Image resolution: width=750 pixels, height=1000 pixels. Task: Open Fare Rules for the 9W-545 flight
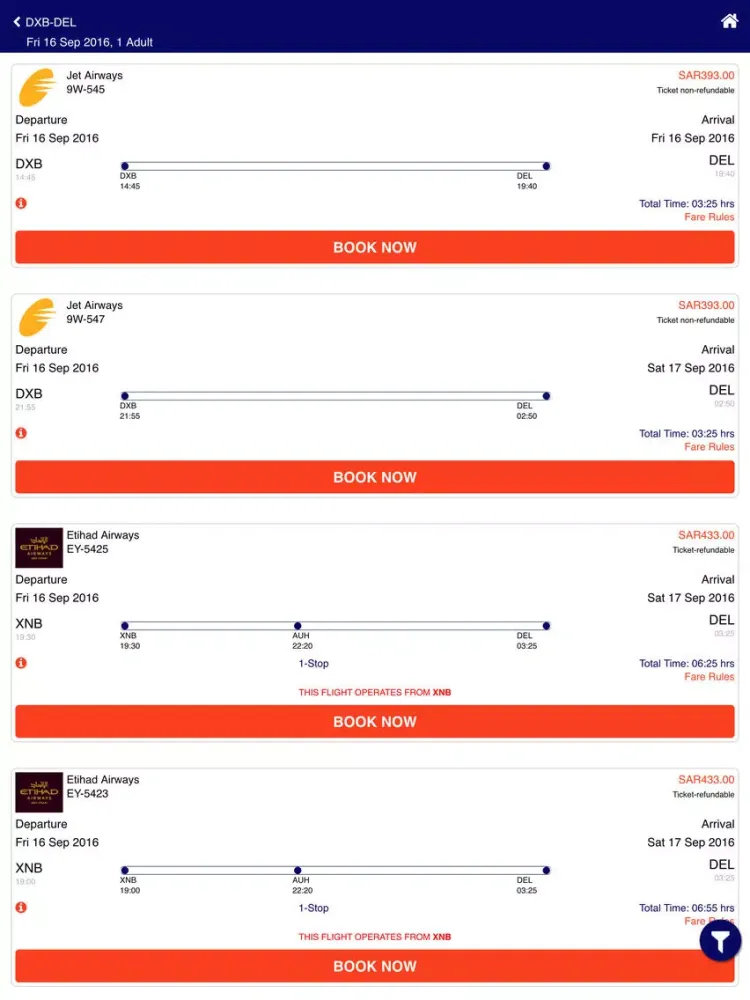pyautogui.click(x=709, y=217)
